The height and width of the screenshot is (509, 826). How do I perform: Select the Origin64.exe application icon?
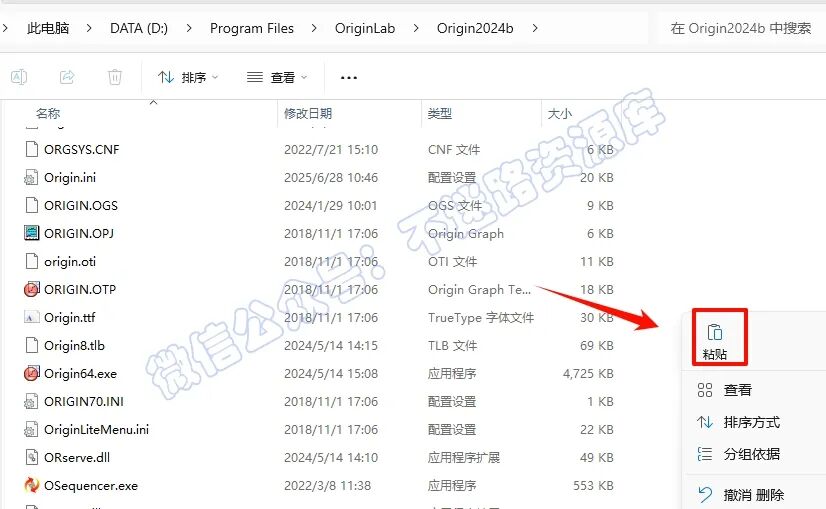(x=32, y=373)
